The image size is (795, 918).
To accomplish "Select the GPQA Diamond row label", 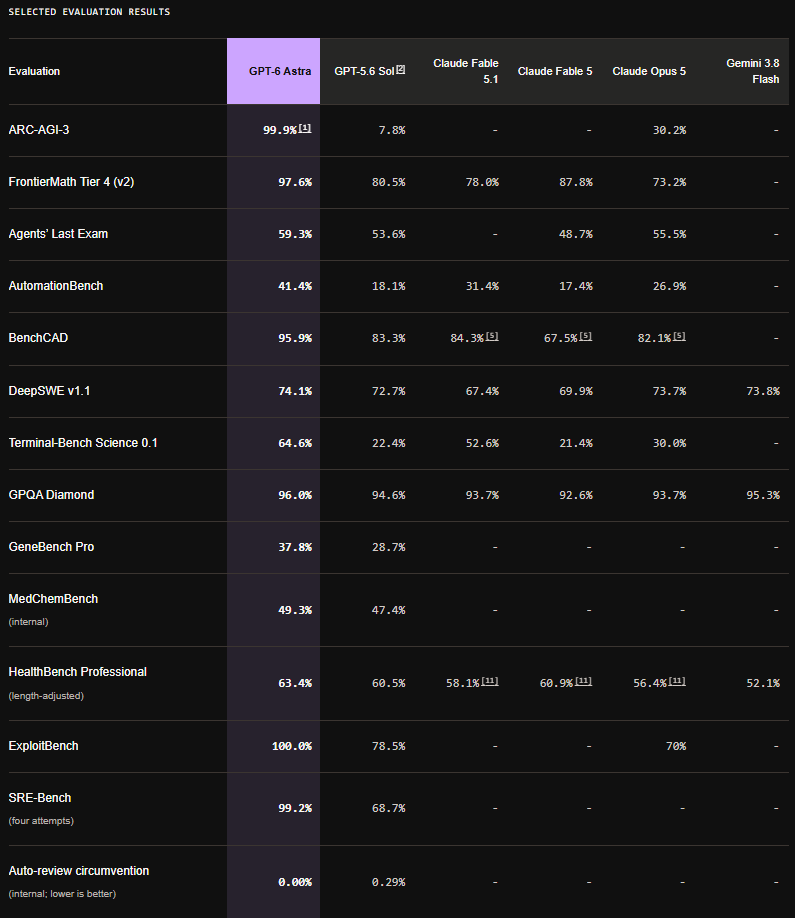I will point(51,495).
